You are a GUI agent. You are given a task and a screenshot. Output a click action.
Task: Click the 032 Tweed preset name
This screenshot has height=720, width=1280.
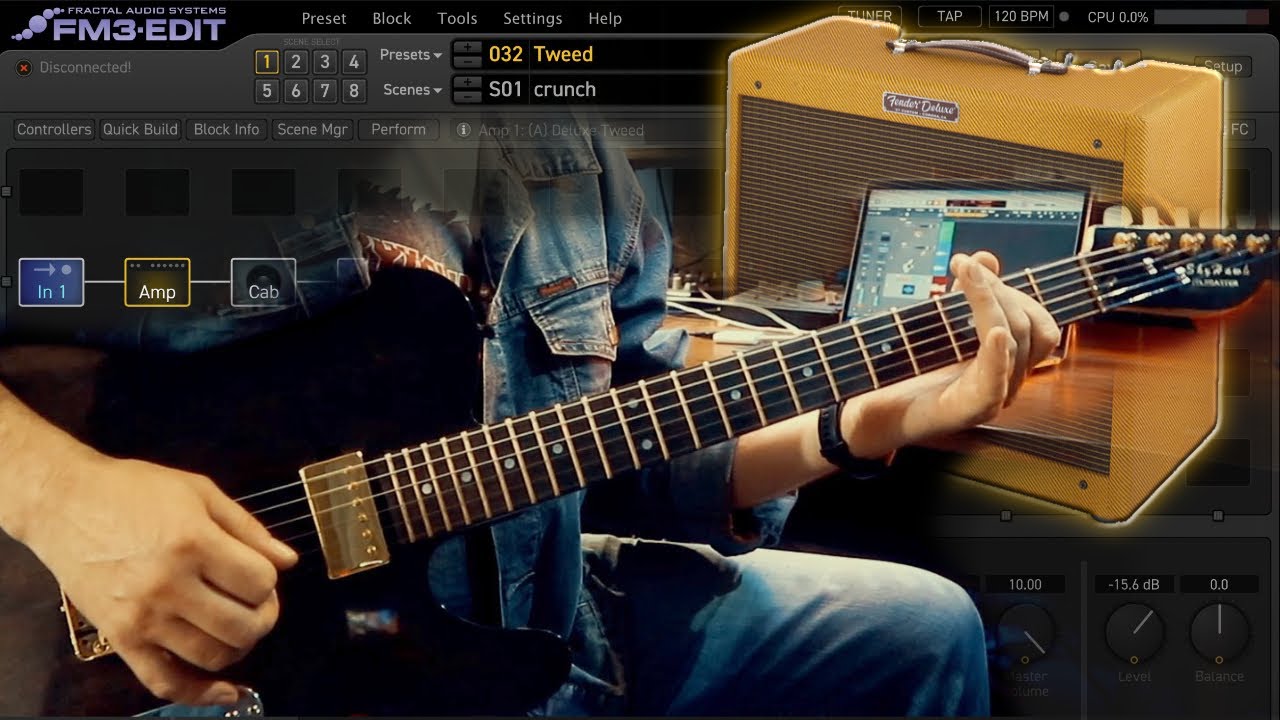[541, 54]
